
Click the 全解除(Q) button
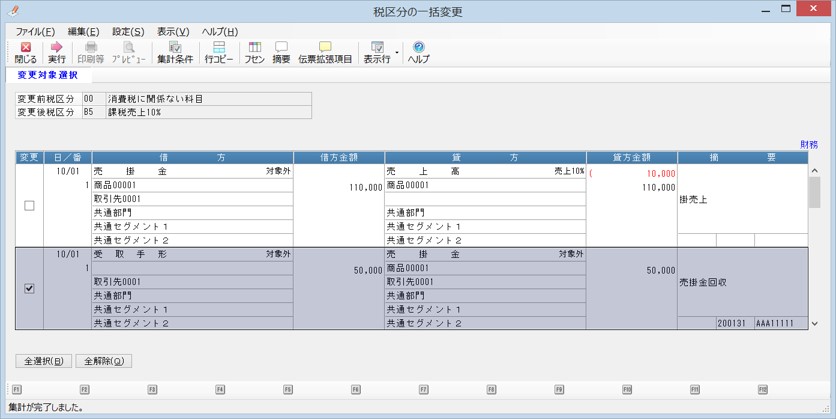104,361
